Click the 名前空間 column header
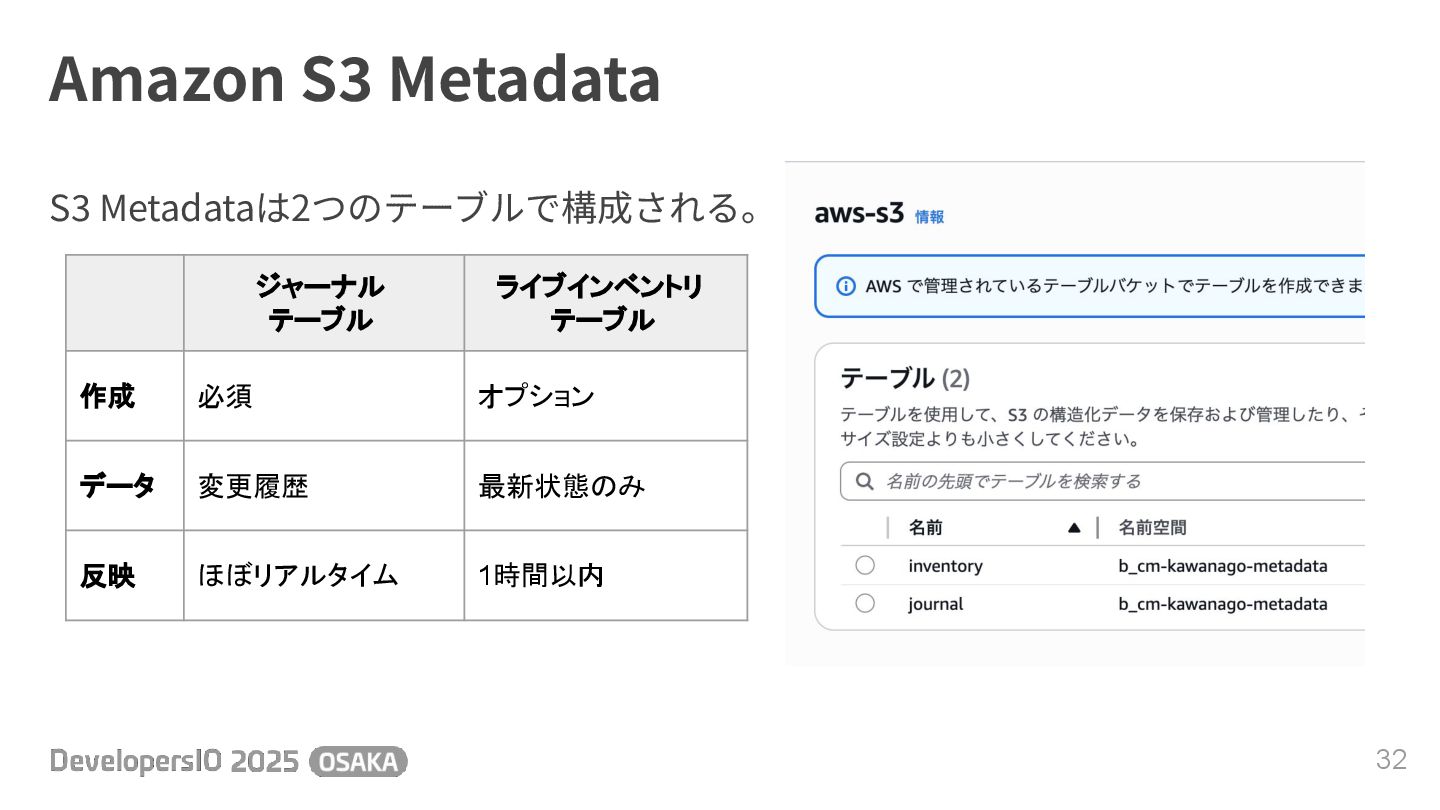 pyautogui.click(x=1152, y=528)
